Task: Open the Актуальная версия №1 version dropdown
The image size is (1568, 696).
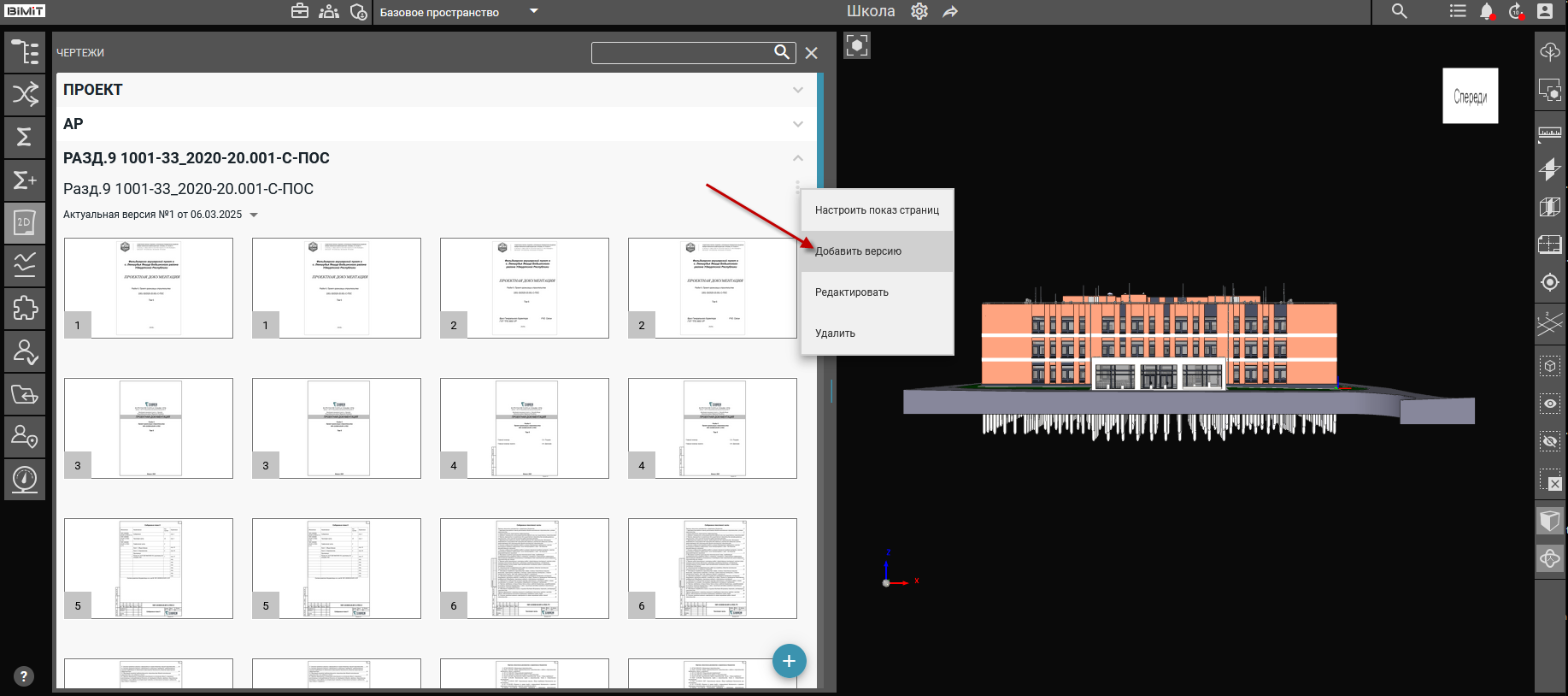Action: pyautogui.click(x=254, y=215)
